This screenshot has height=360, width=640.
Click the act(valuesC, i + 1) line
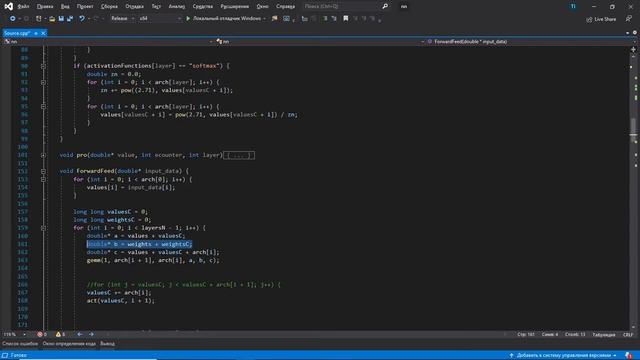coord(121,300)
